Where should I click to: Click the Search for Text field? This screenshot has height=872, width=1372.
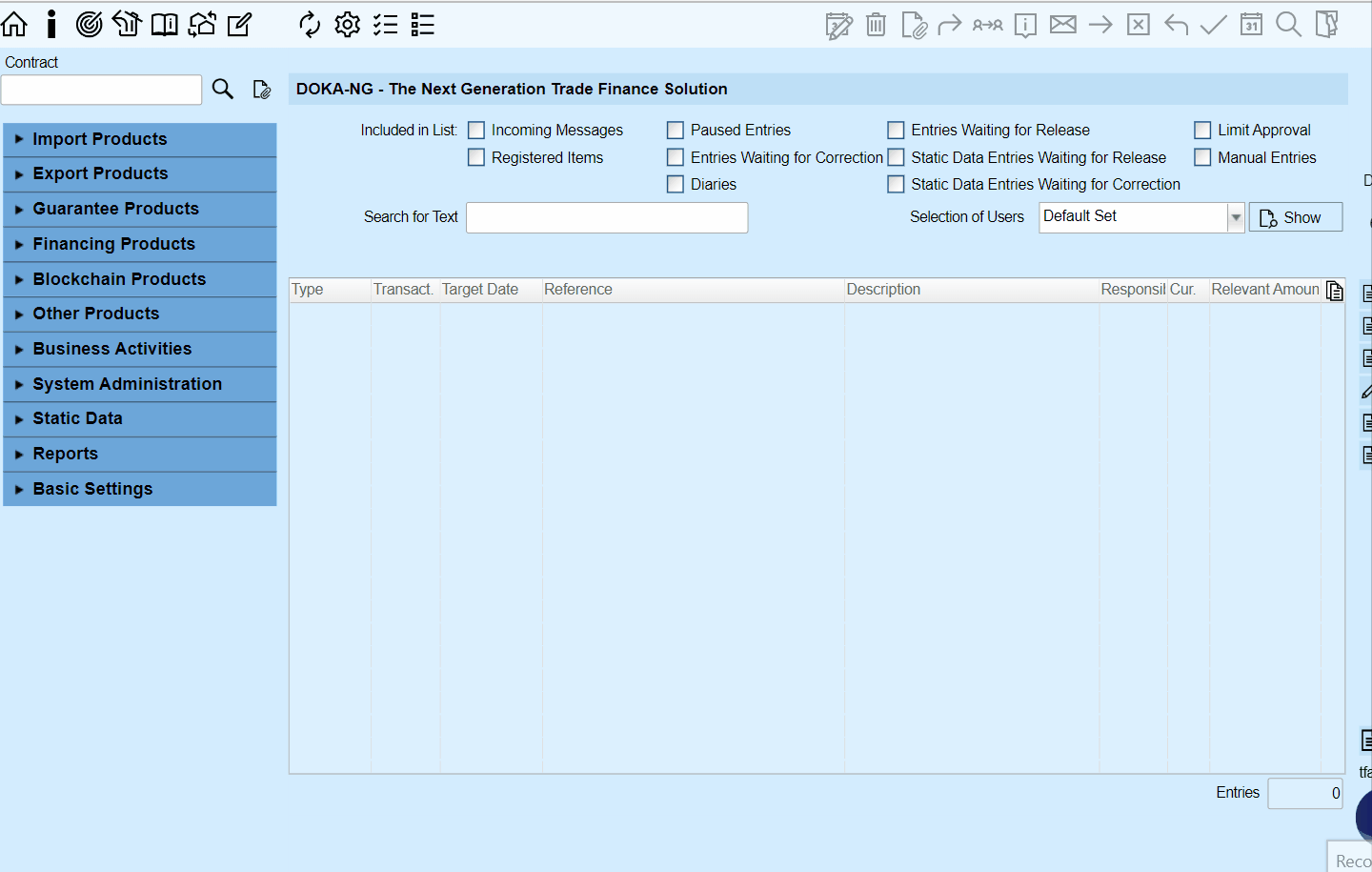click(x=607, y=217)
